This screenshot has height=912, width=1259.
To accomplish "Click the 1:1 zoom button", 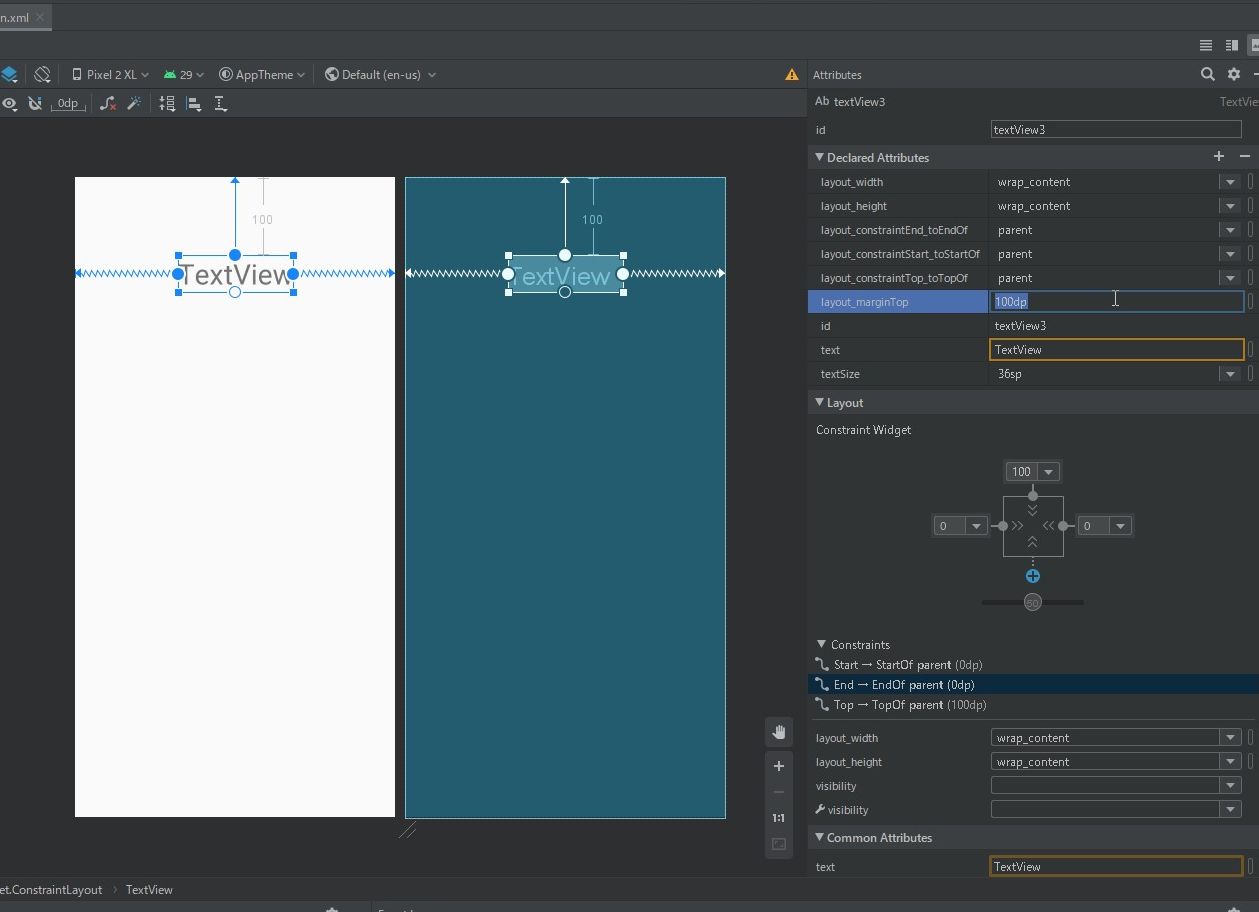I will tap(778, 817).
